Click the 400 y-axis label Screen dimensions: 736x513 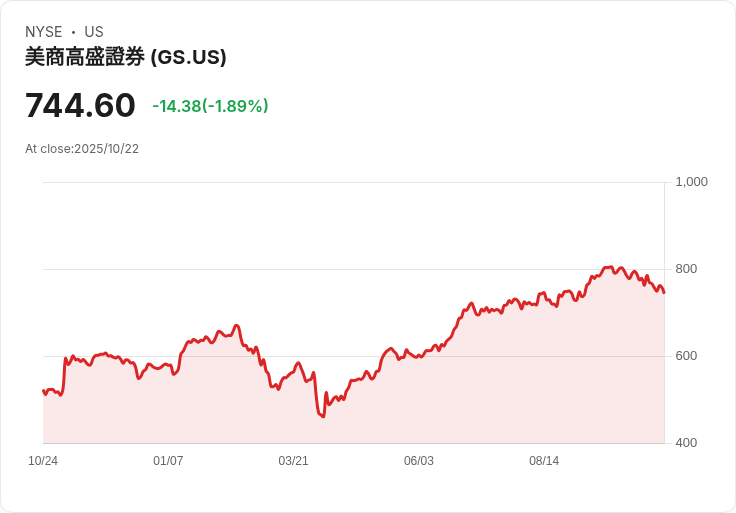[x=687, y=443]
